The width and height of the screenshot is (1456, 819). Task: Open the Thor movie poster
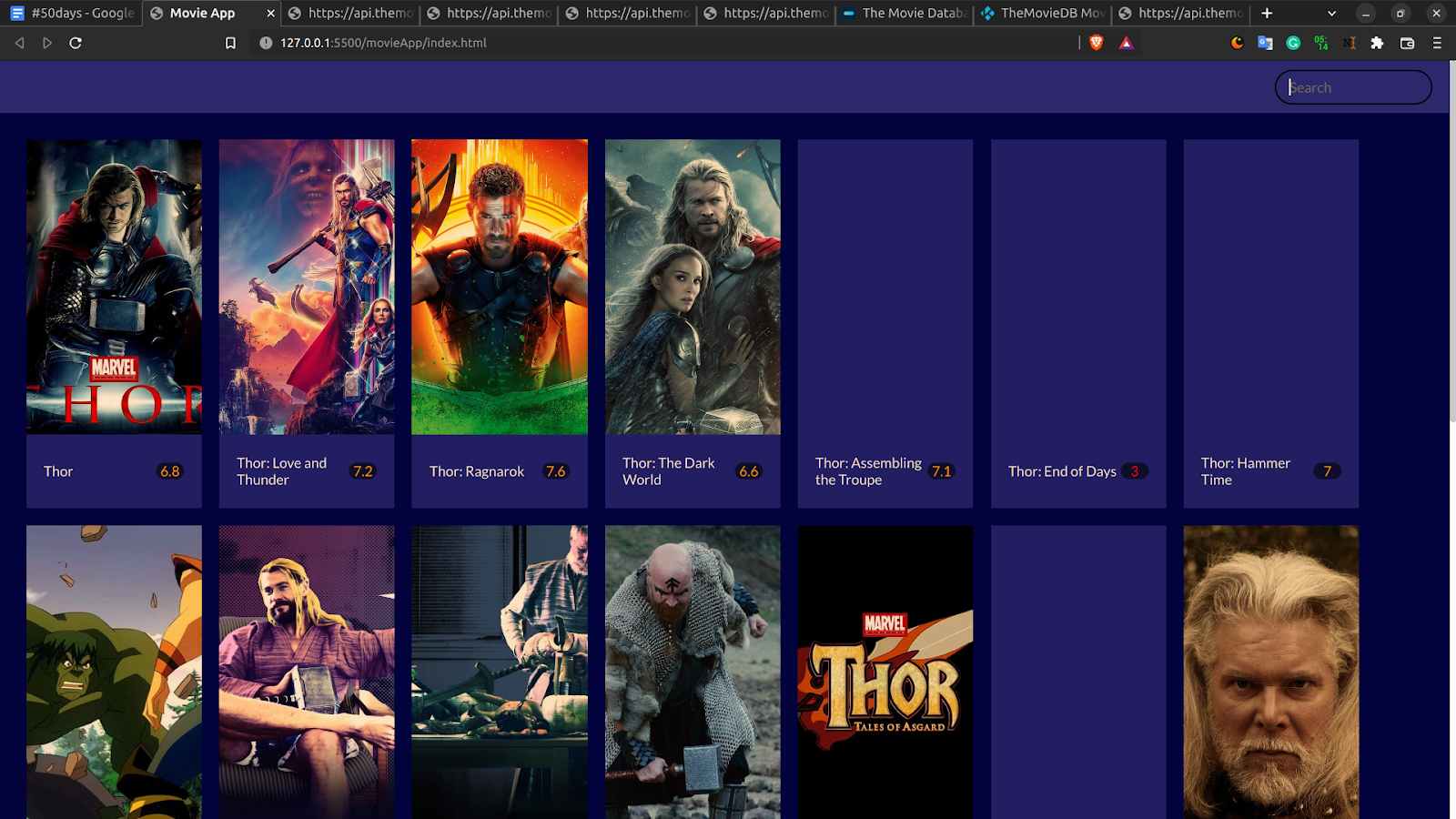114,287
